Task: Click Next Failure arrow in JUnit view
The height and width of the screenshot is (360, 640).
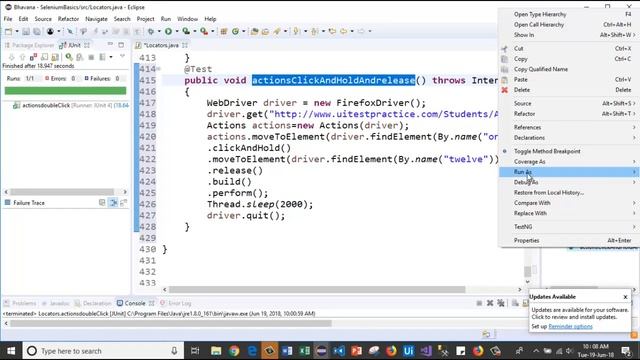Action: pos(11,57)
